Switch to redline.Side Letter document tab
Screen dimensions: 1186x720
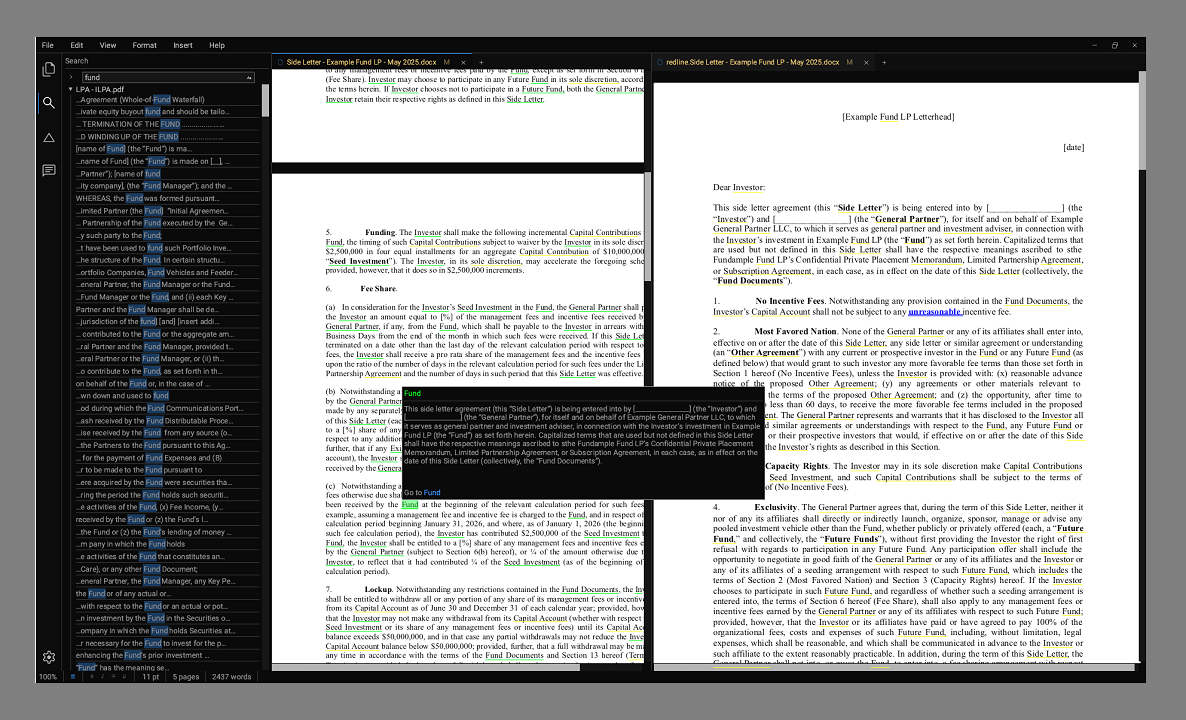click(x=752, y=62)
